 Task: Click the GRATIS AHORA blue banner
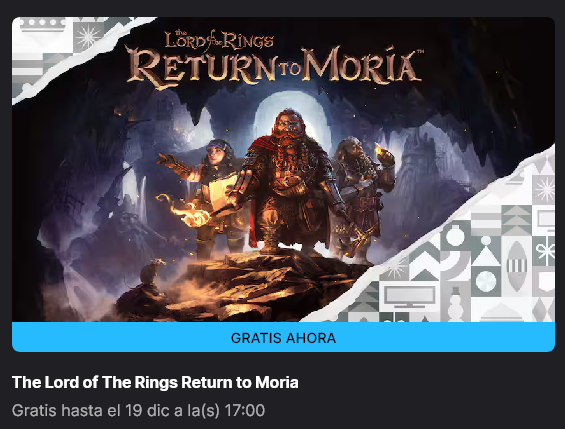[283, 338]
